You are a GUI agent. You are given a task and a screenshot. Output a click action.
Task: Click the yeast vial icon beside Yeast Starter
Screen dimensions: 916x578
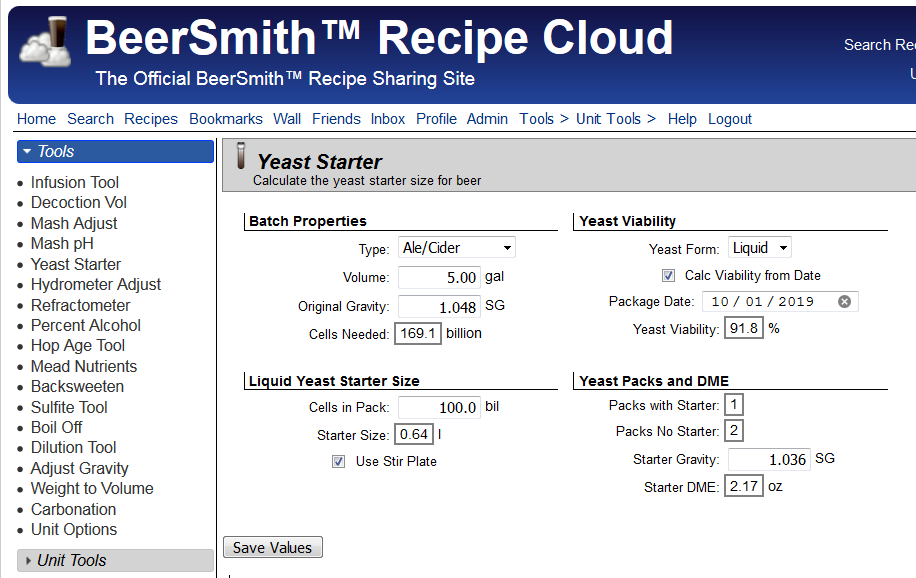[241, 156]
